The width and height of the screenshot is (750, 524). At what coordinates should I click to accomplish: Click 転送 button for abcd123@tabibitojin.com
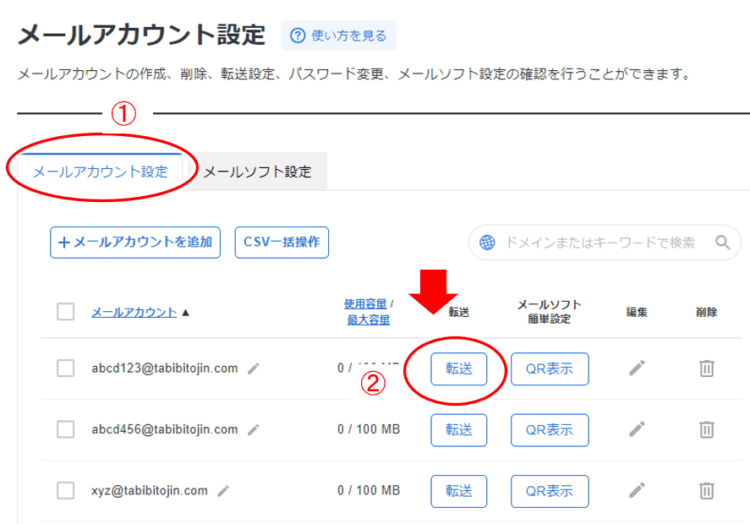[x=459, y=369]
